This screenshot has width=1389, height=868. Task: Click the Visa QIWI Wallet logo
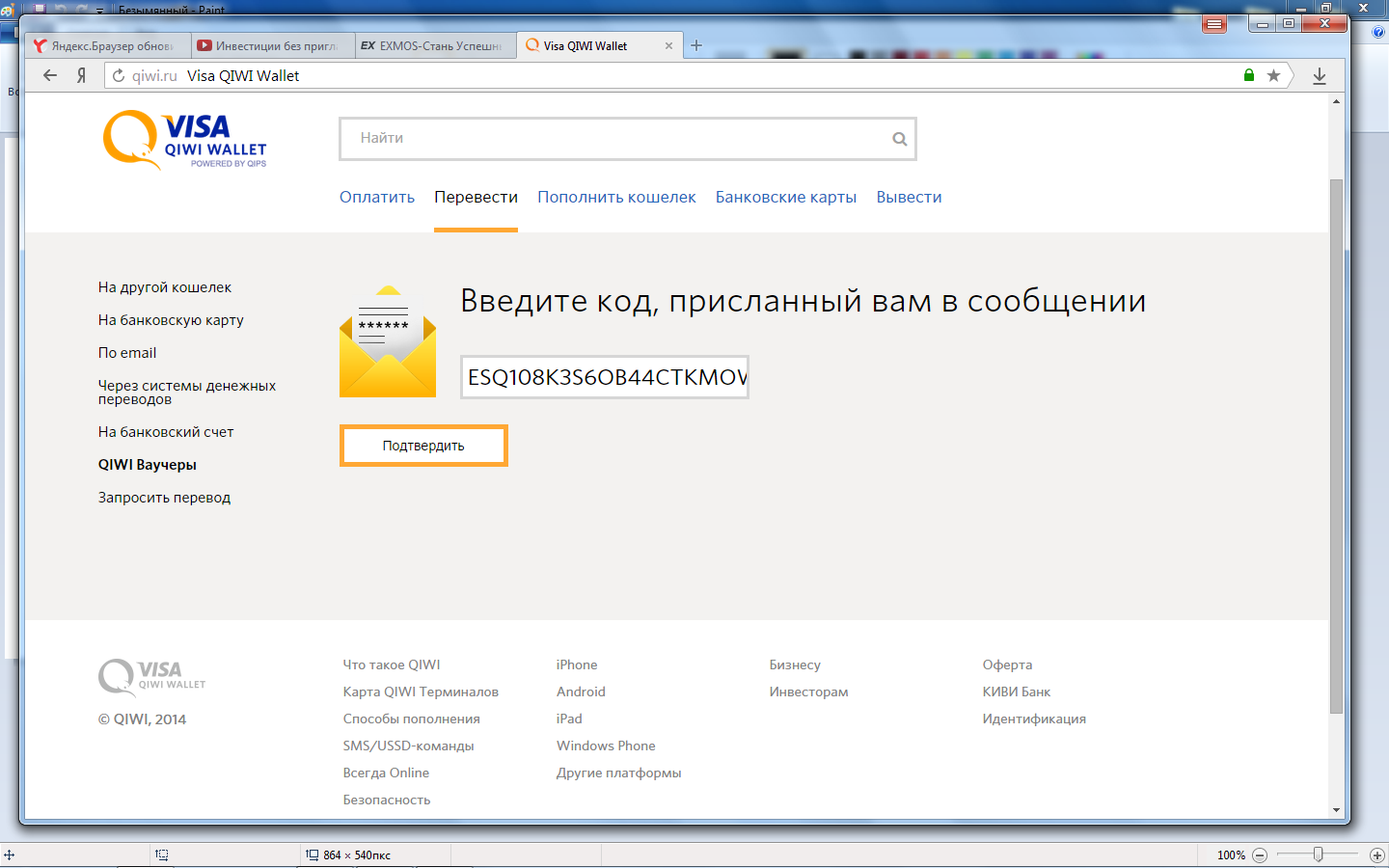coord(185,140)
